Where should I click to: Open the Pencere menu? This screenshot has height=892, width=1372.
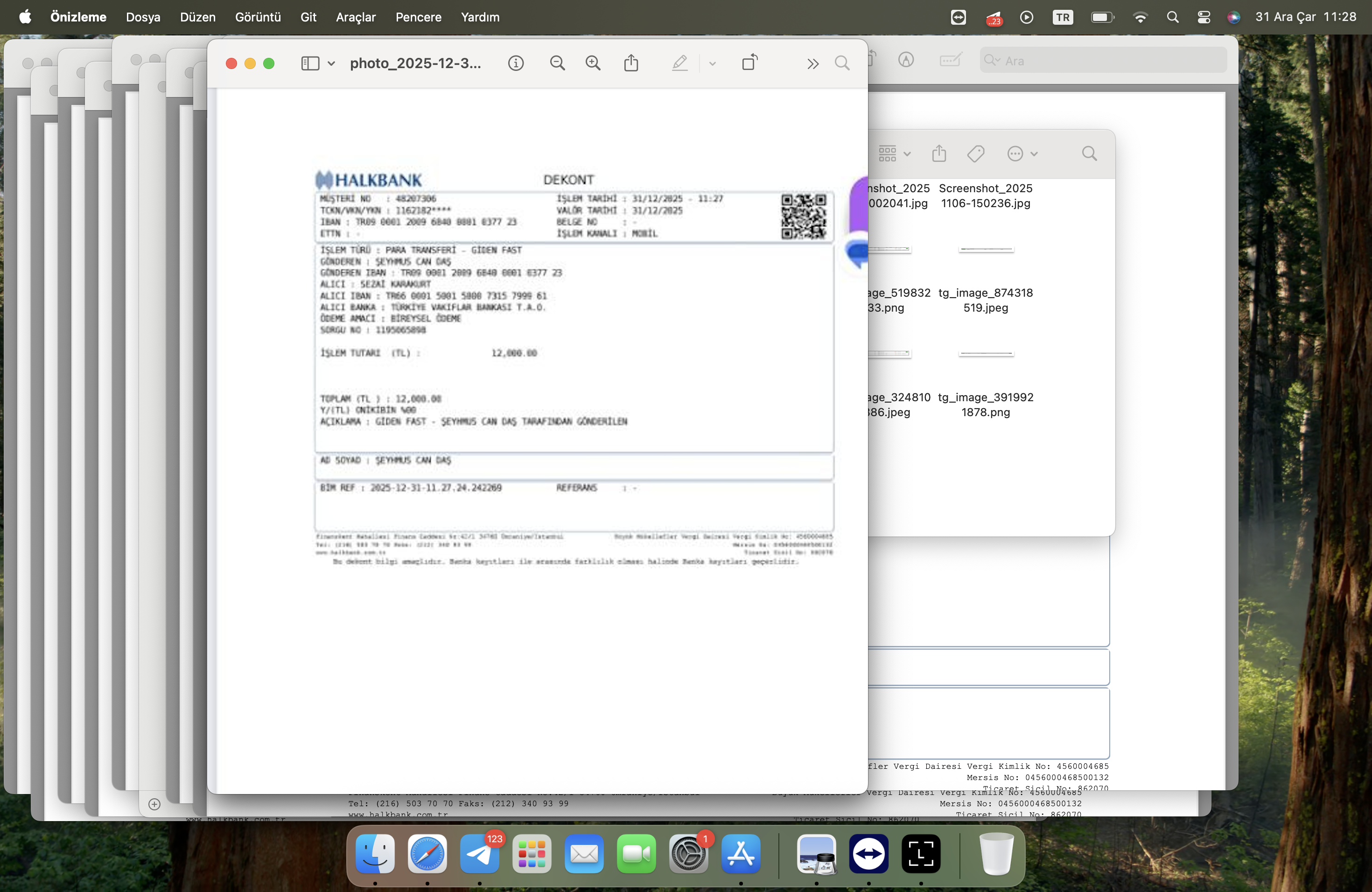click(x=419, y=17)
